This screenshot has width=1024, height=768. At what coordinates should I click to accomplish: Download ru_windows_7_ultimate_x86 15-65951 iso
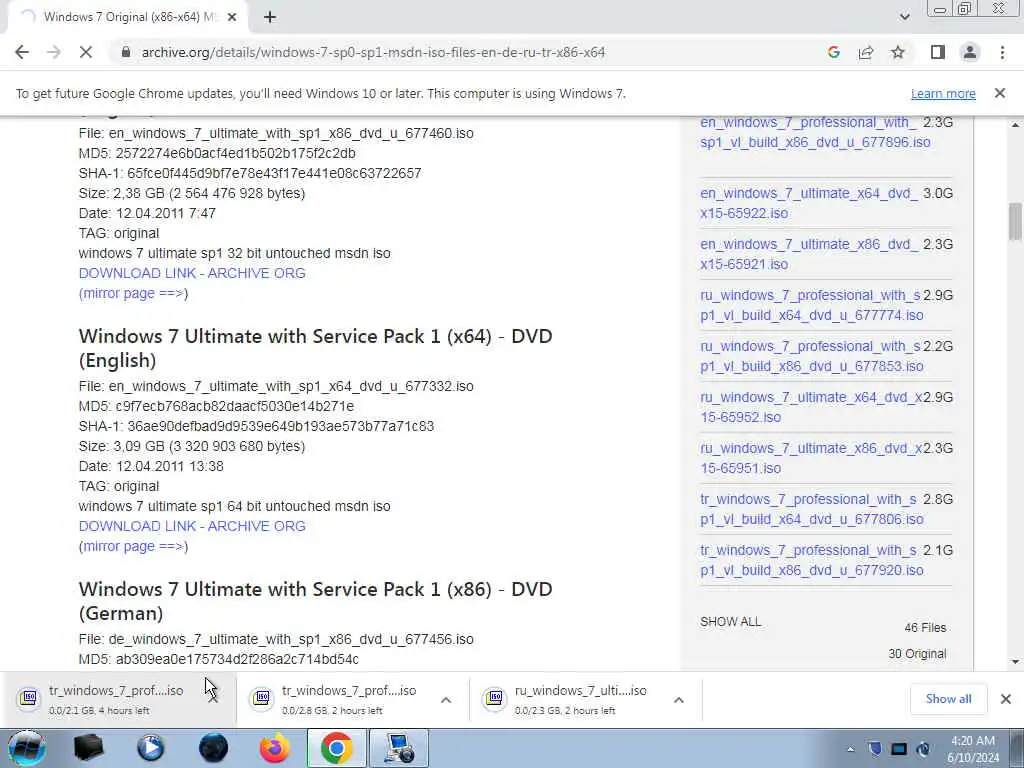click(811, 458)
